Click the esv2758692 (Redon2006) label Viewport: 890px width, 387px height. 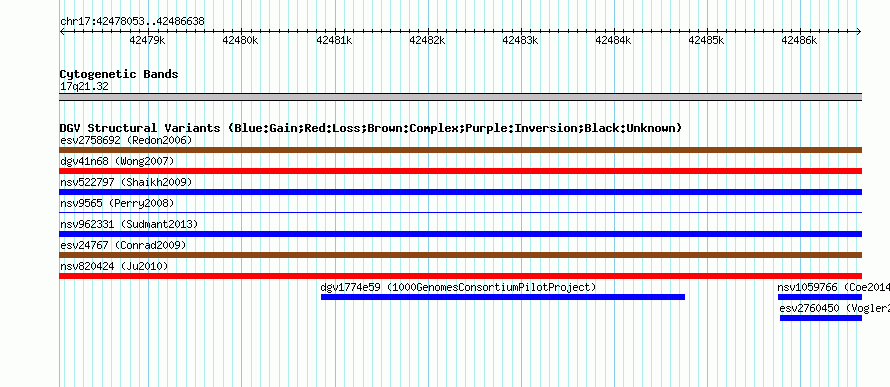point(126,140)
